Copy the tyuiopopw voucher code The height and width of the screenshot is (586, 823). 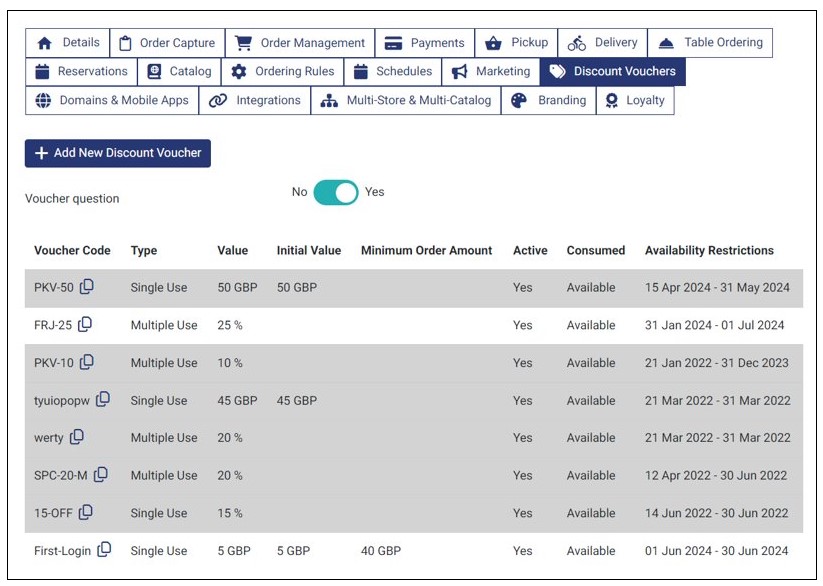[103, 400]
